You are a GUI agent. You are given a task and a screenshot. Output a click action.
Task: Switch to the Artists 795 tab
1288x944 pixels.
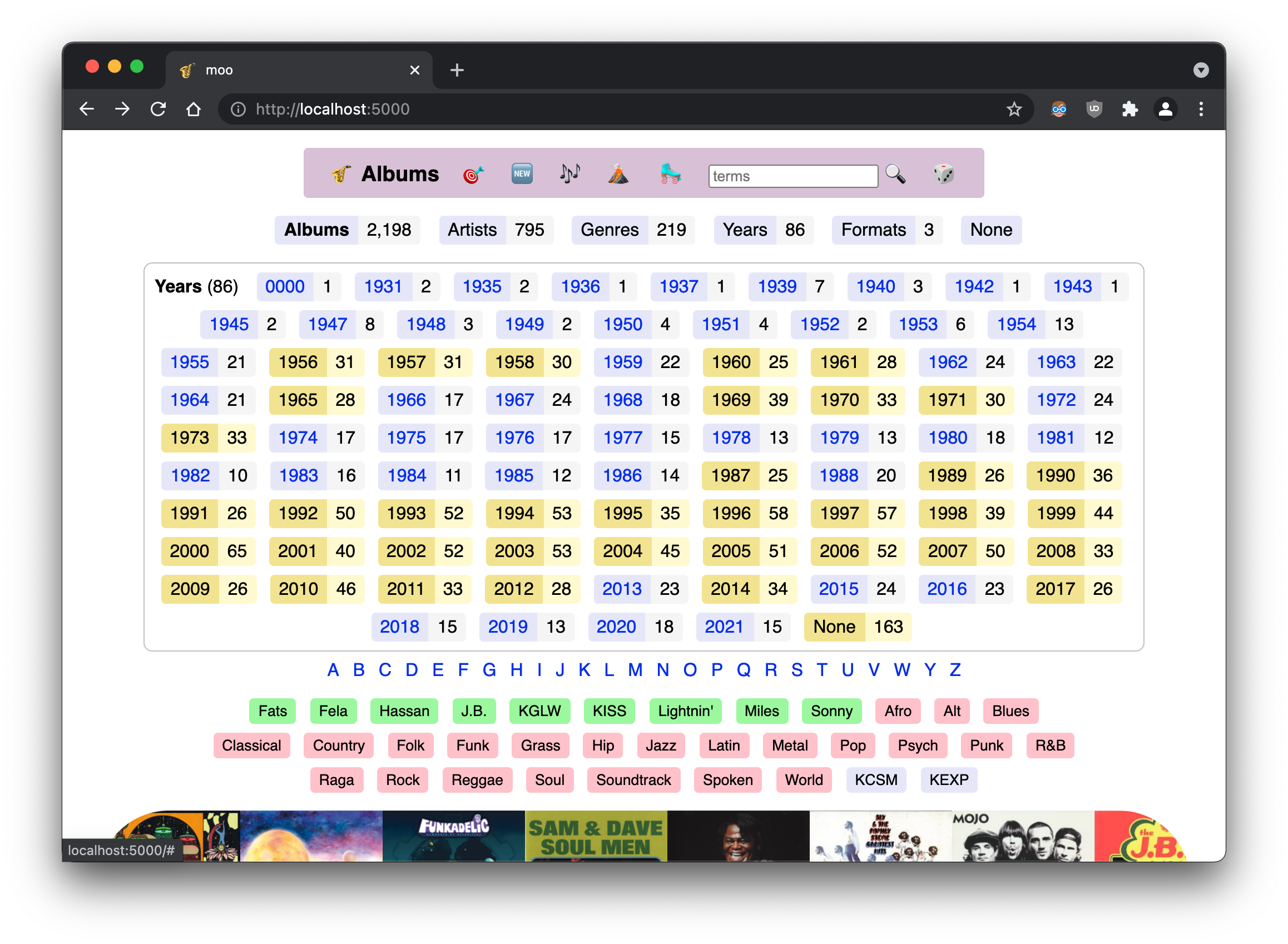point(472,230)
